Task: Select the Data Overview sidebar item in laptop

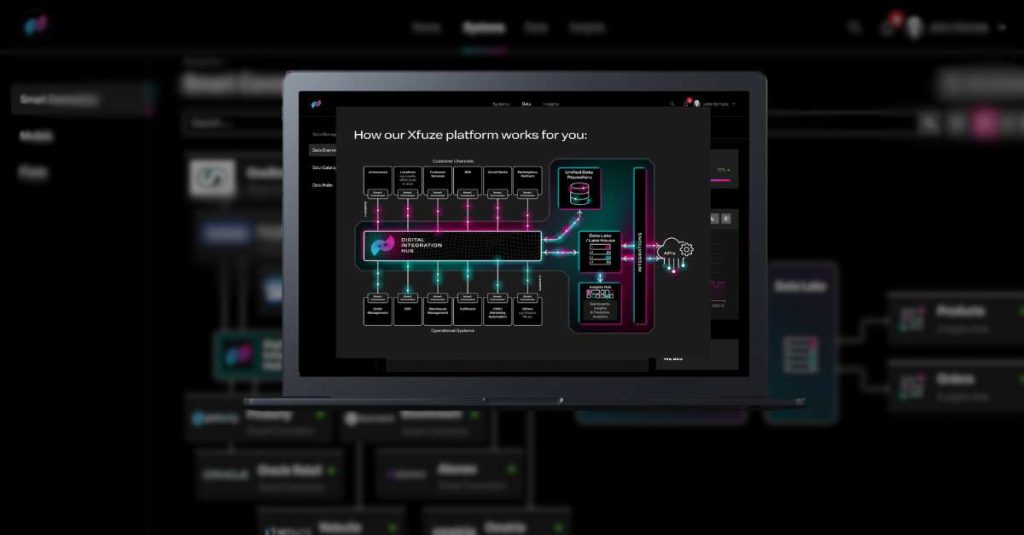Action: click(323, 150)
